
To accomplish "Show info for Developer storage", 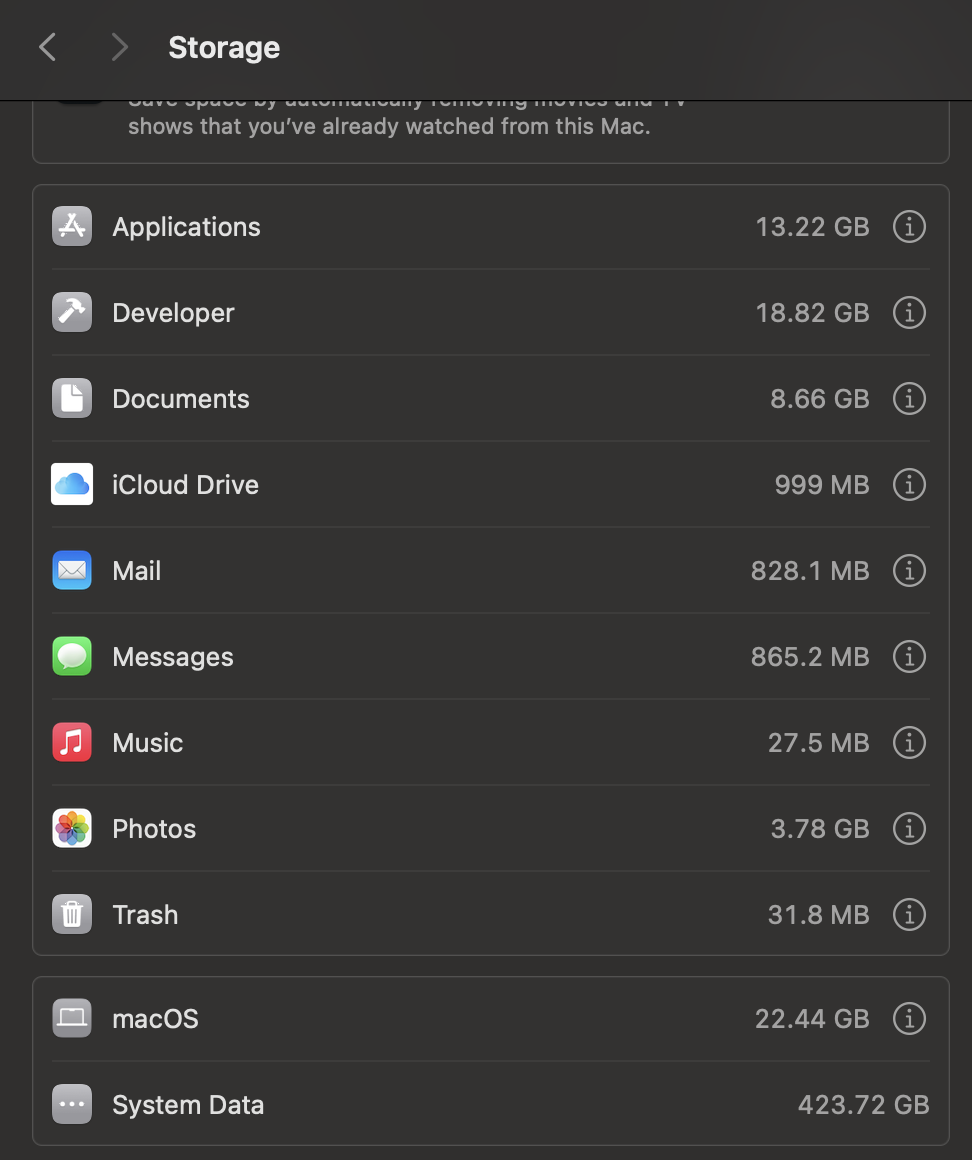I will (909, 313).
